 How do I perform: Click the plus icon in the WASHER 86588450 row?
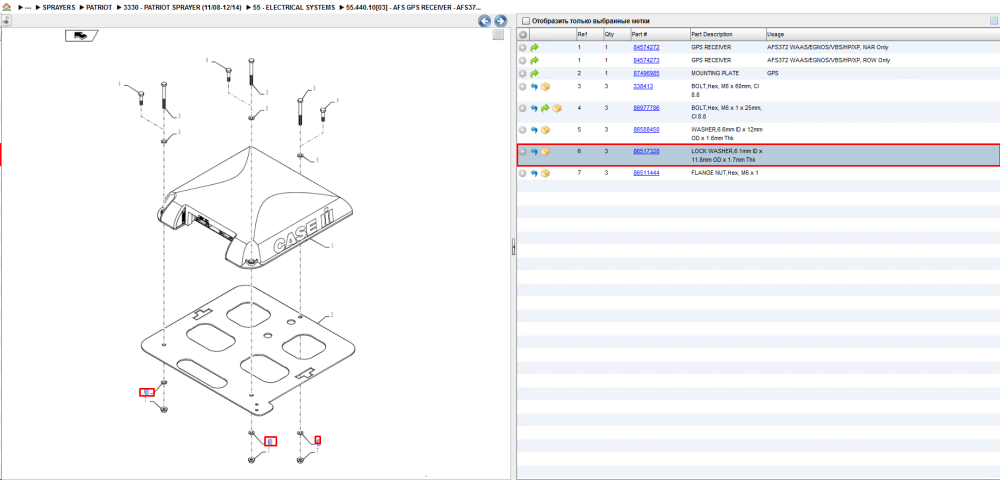[522, 130]
